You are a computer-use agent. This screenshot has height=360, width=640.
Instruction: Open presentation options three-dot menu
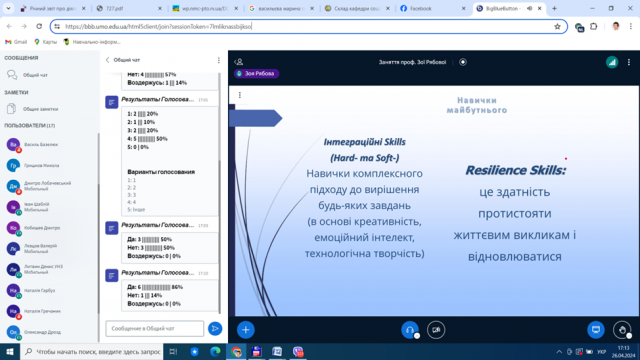point(240,95)
